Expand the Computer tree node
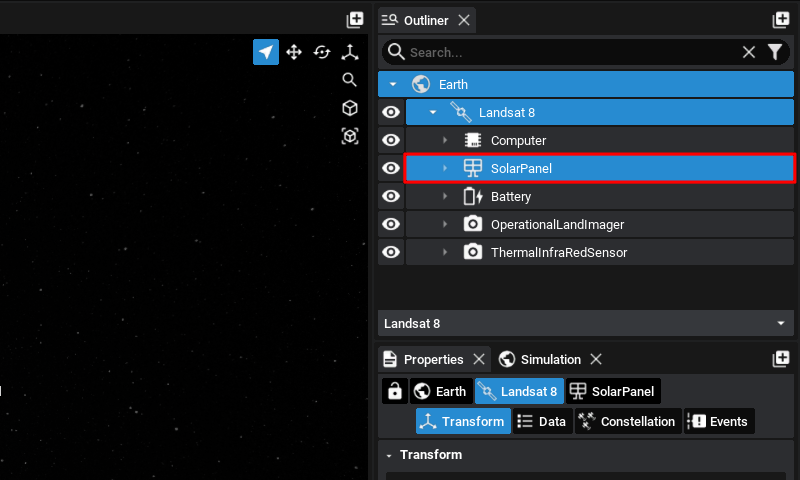 (445, 140)
